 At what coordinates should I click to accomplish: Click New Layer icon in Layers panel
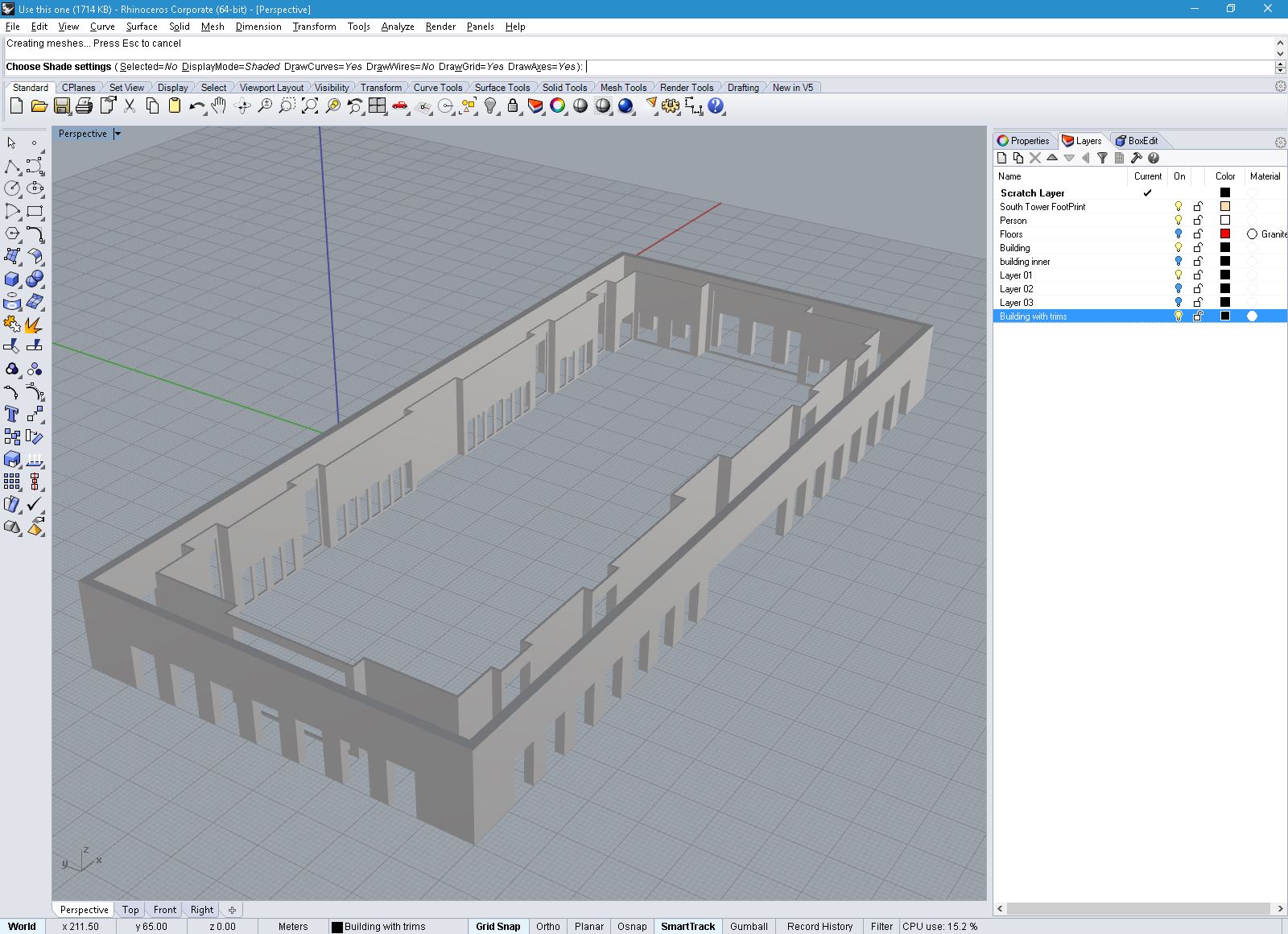1002,158
